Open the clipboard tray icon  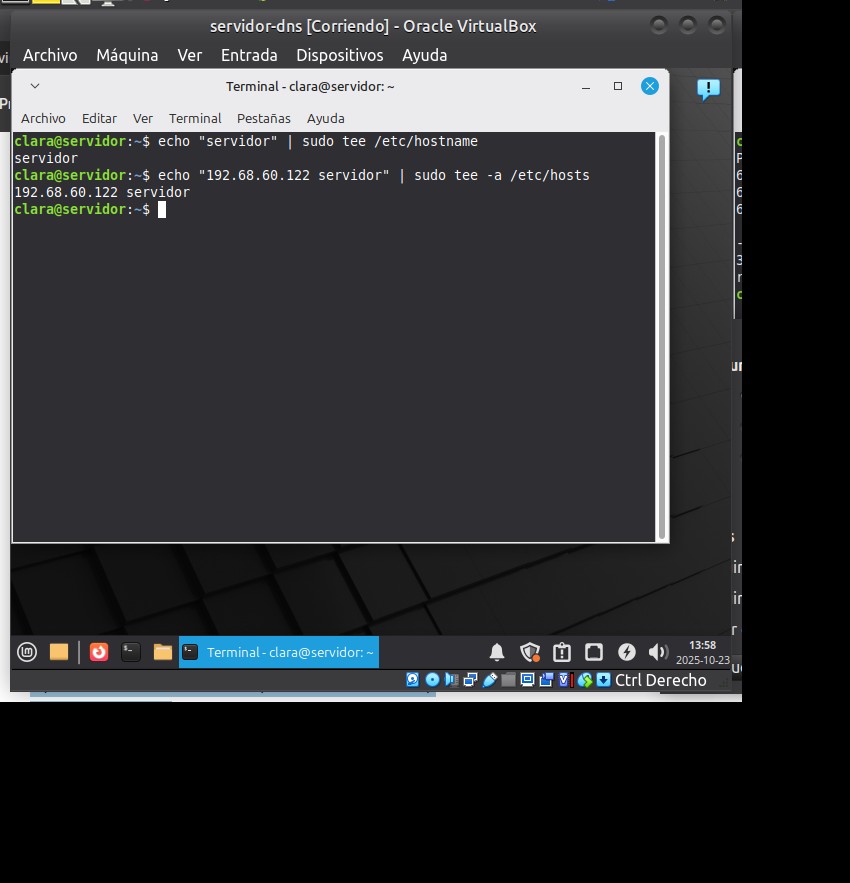(x=562, y=652)
